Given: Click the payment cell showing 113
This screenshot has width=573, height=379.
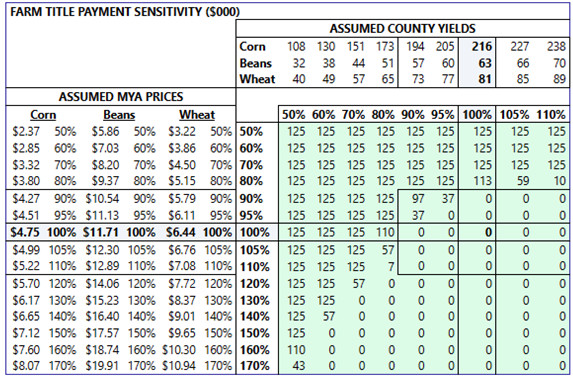Looking at the screenshot, I should click(x=482, y=181).
